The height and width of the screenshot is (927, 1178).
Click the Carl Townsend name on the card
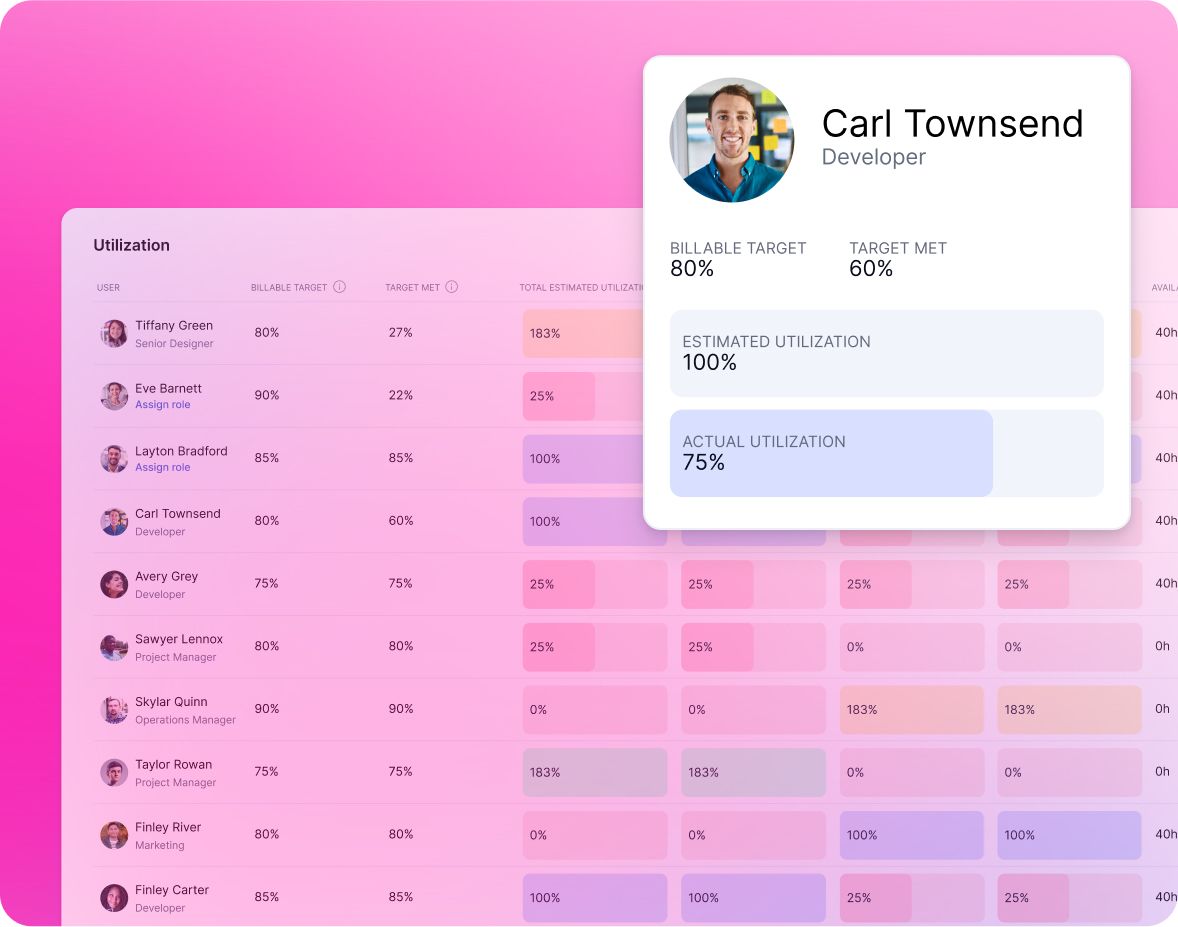(x=952, y=124)
